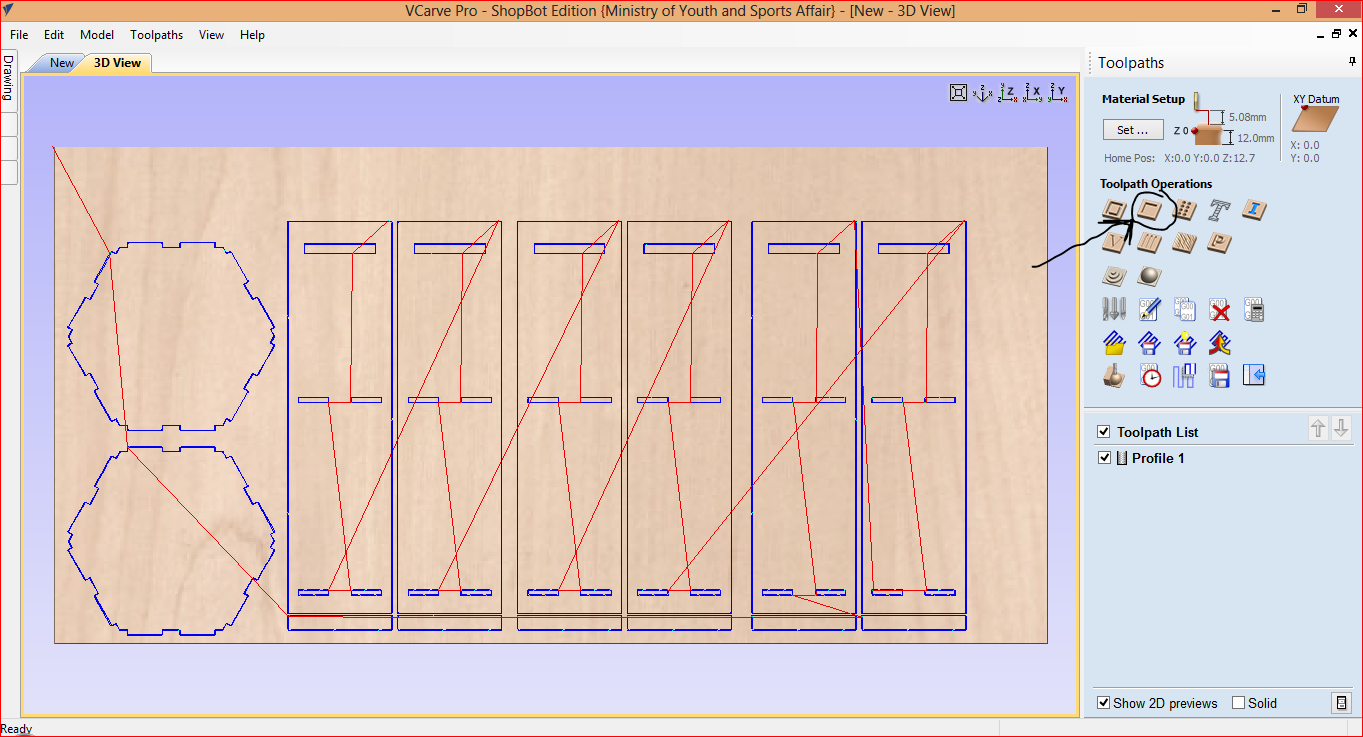1363x737 pixels.
Task: Click the XY Datum material thumbnail
Action: [1315, 119]
